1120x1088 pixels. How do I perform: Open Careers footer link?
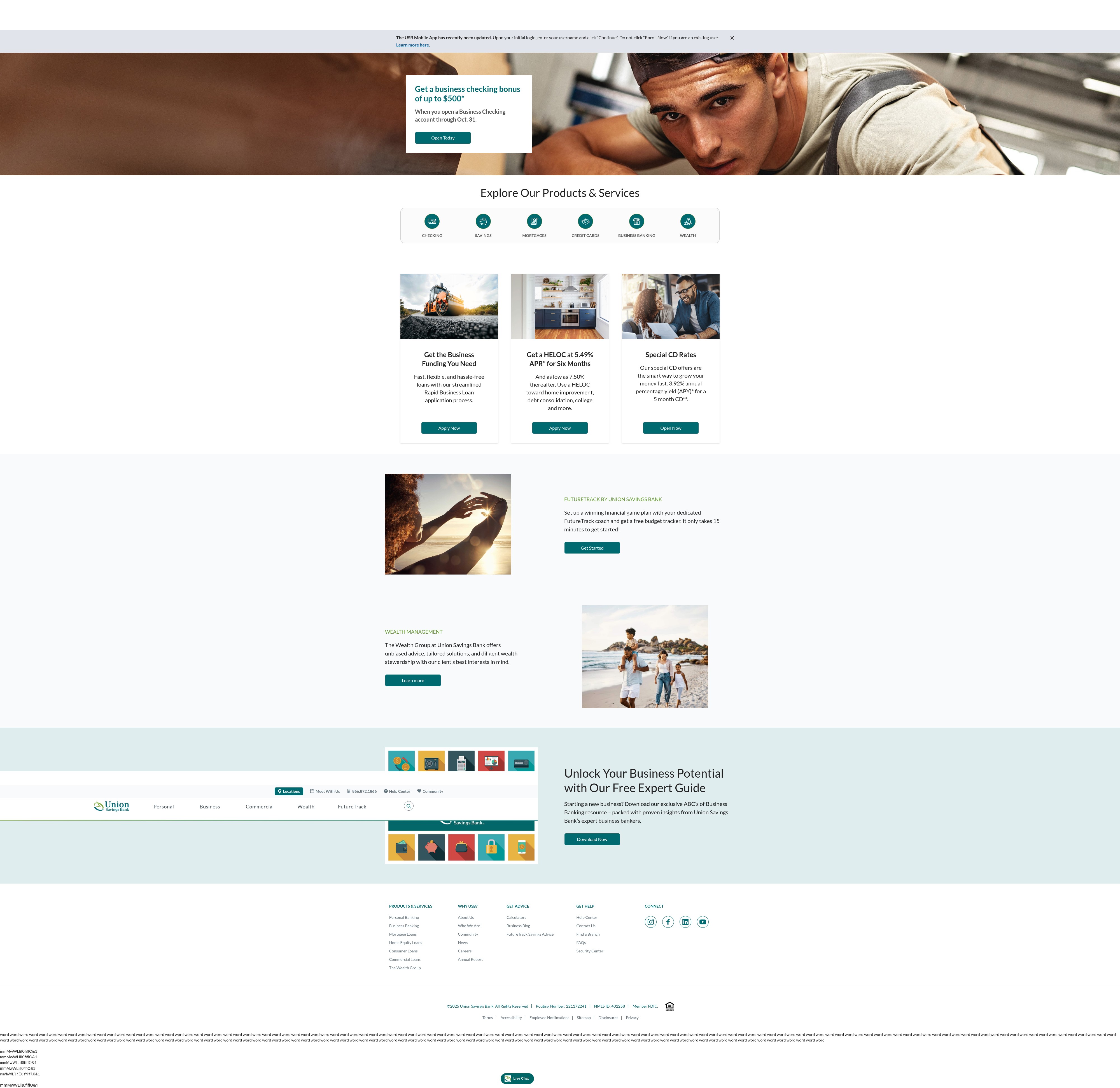click(465, 951)
